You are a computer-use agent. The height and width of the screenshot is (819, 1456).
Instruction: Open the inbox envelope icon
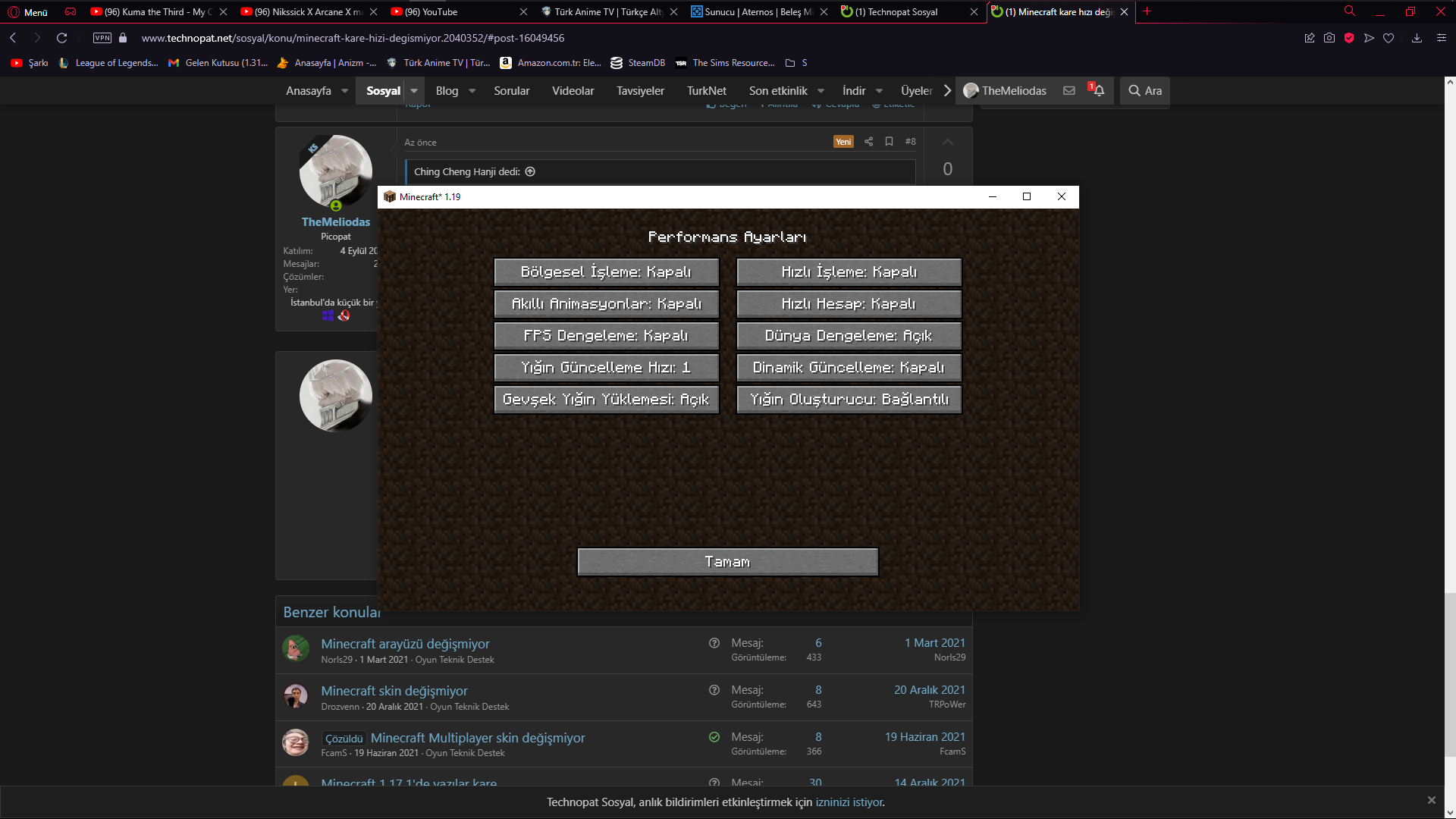(x=1068, y=90)
